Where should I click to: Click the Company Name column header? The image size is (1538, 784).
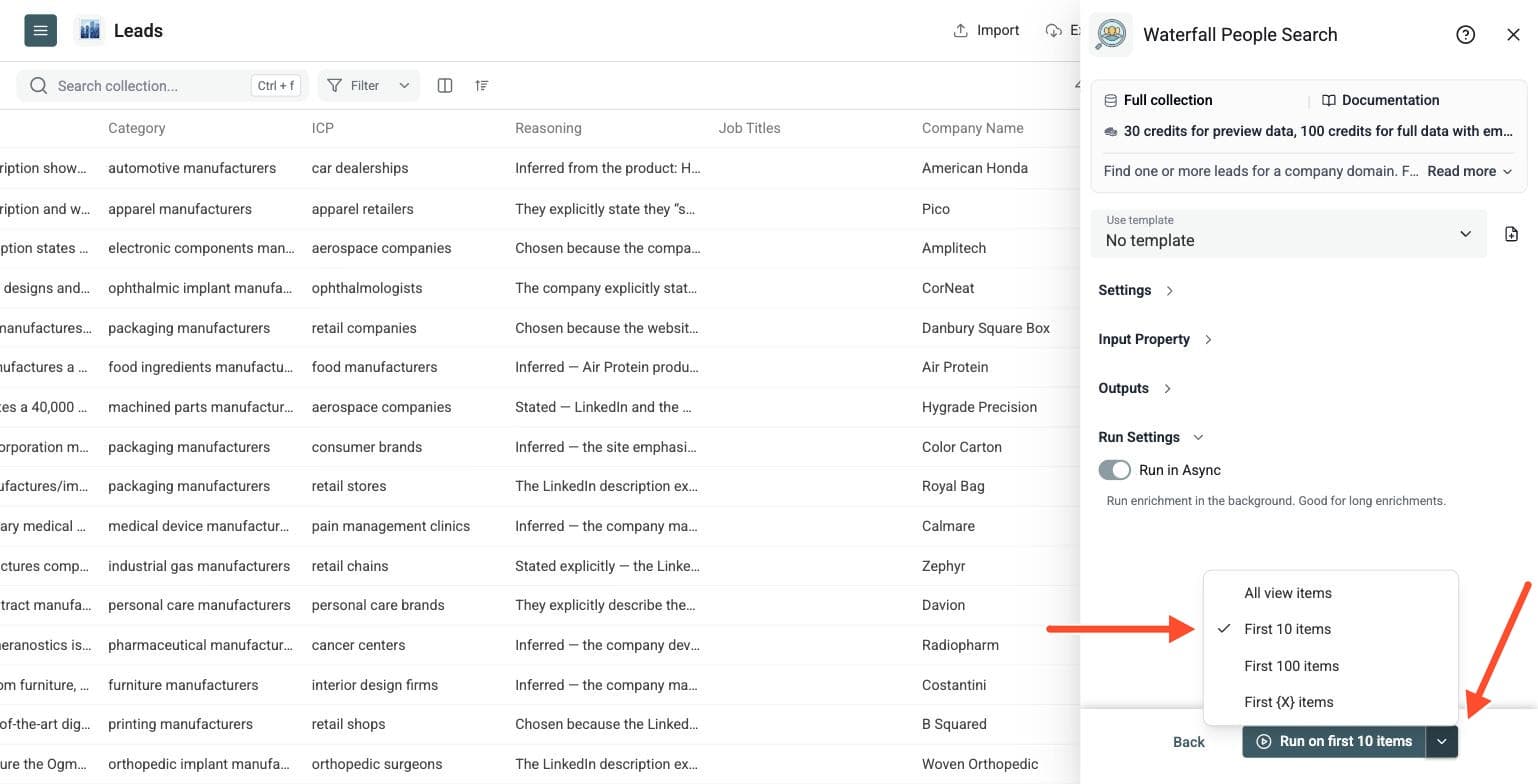(973, 128)
